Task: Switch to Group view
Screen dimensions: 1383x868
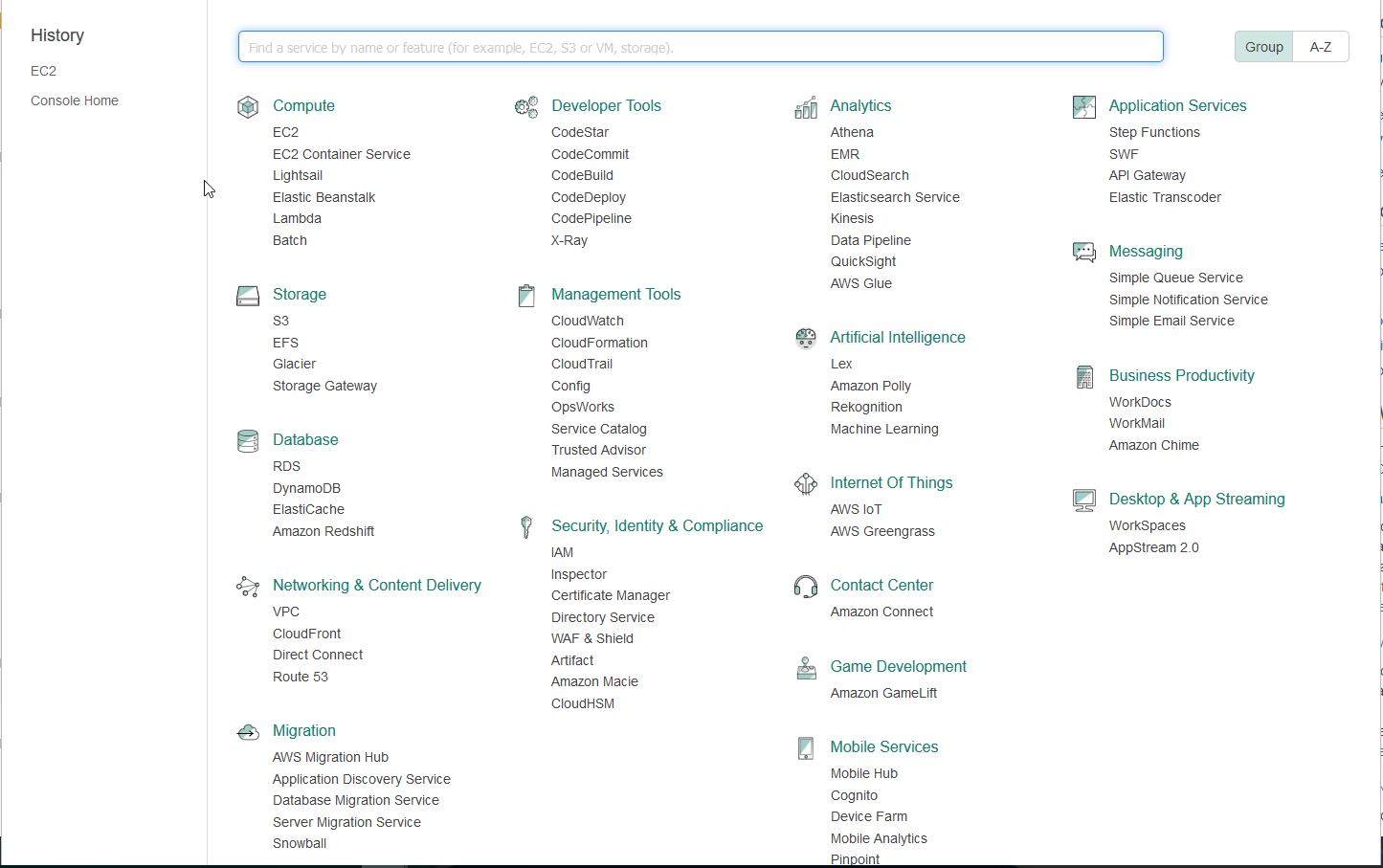Action: tap(1263, 47)
